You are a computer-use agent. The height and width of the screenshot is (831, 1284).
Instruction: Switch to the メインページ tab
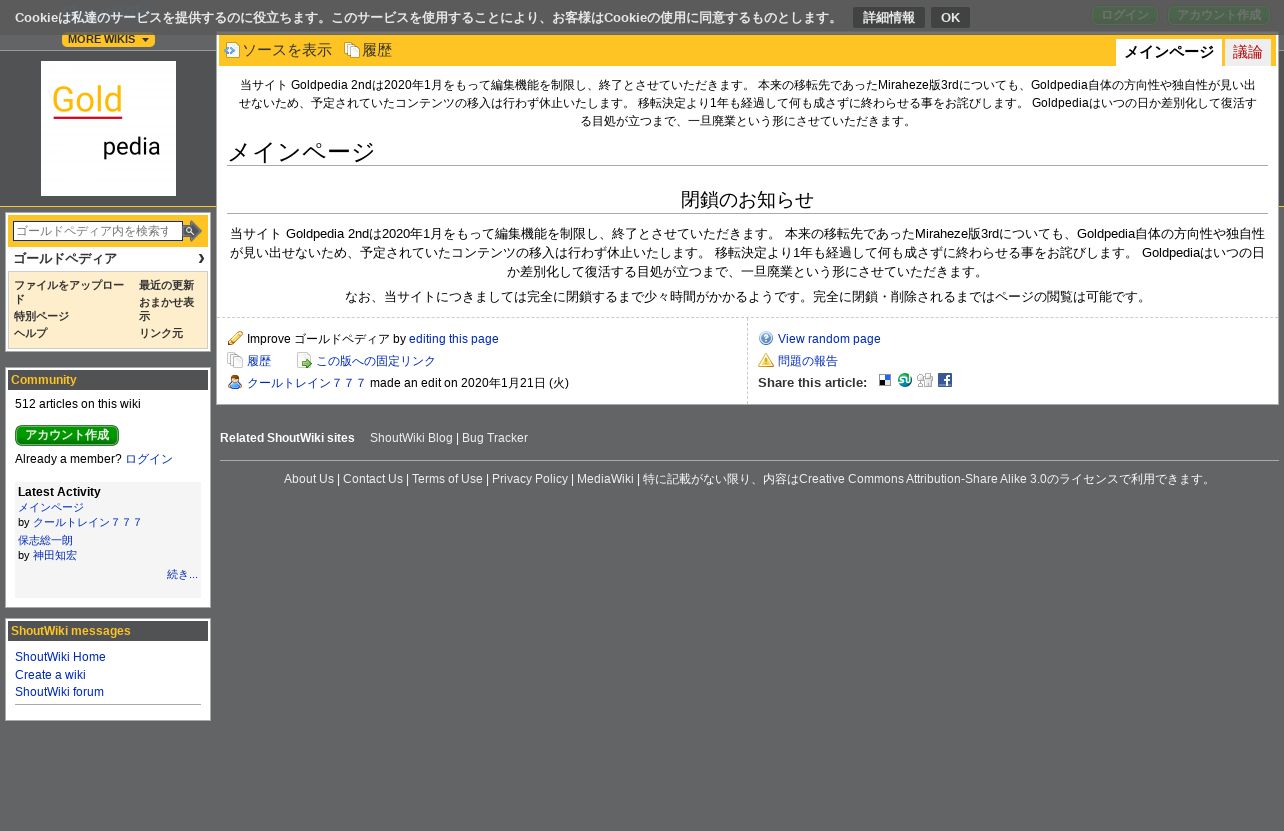click(x=1169, y=53)
